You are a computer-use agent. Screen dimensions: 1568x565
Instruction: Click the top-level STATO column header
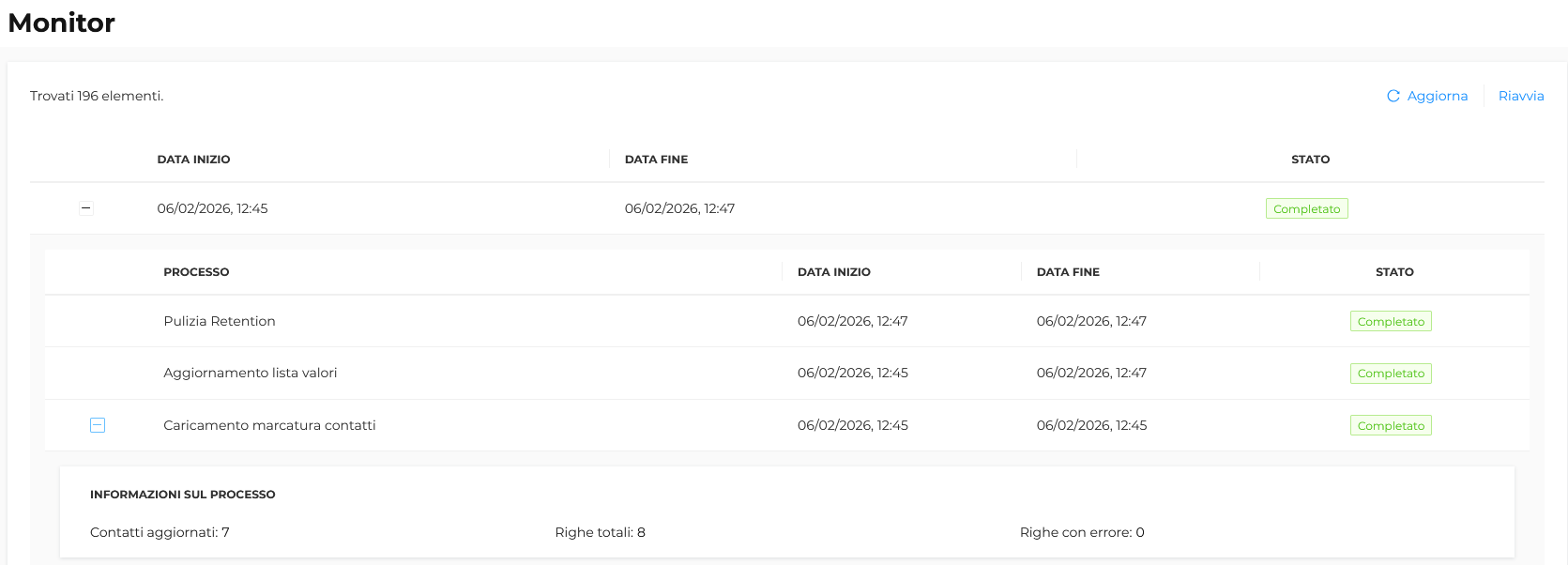(x=1310, y=160)
